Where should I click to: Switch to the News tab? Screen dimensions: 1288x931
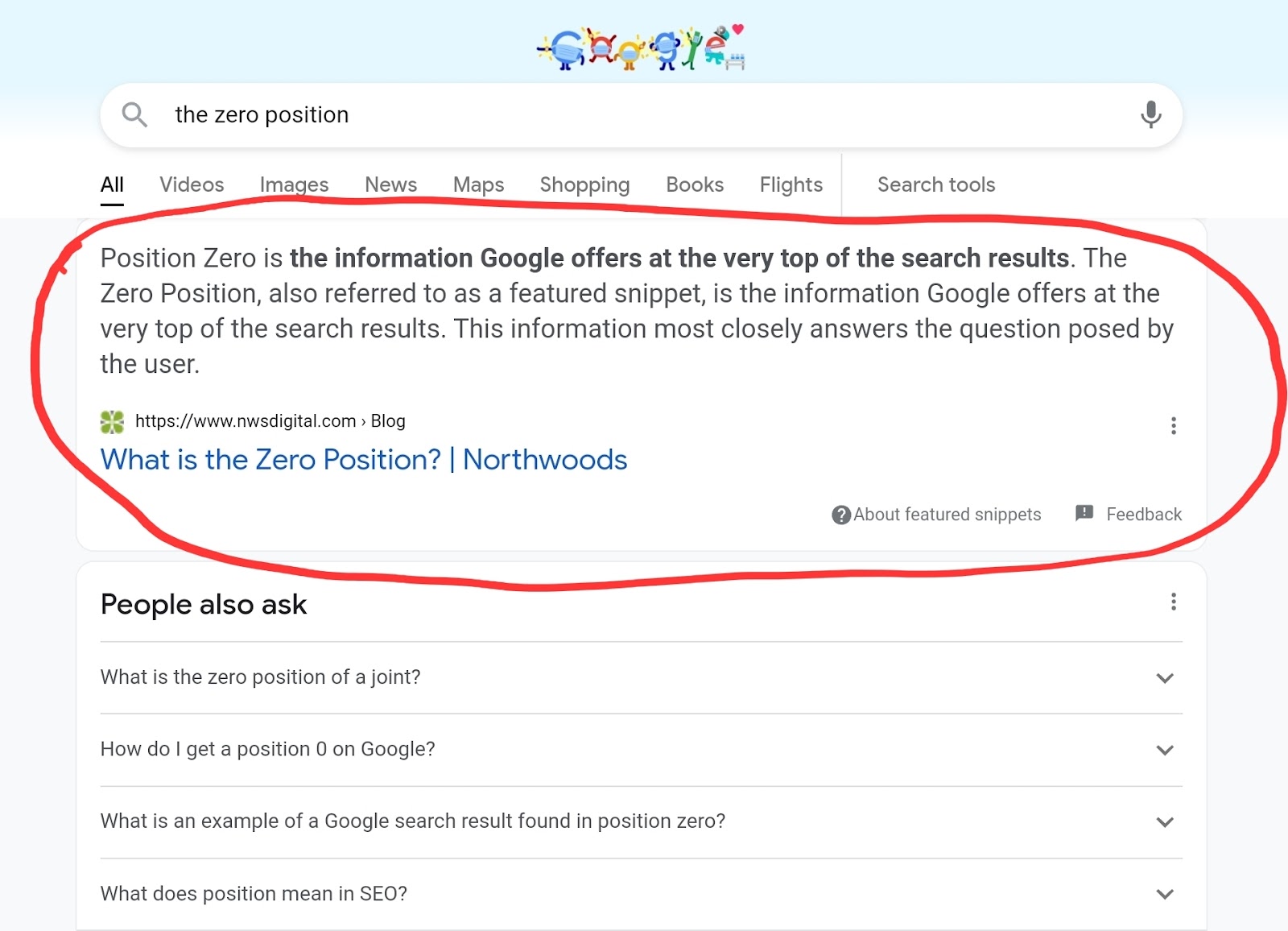[x=390, y=185]
